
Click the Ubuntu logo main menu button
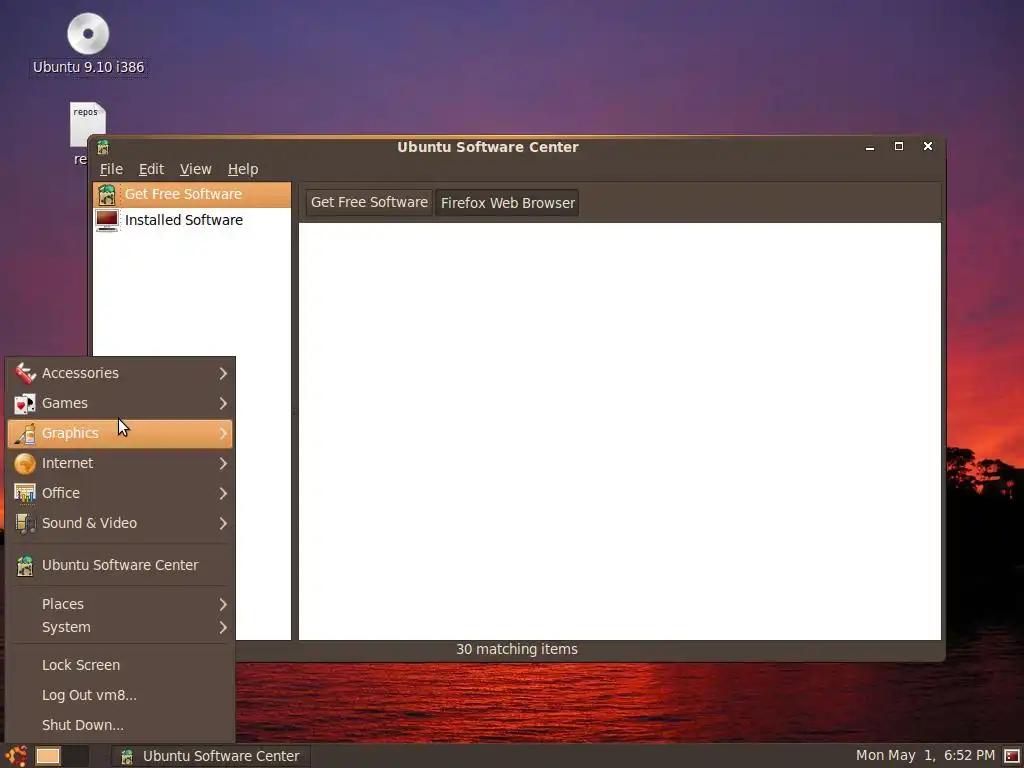pyautogui.click(x=16, y=756)
